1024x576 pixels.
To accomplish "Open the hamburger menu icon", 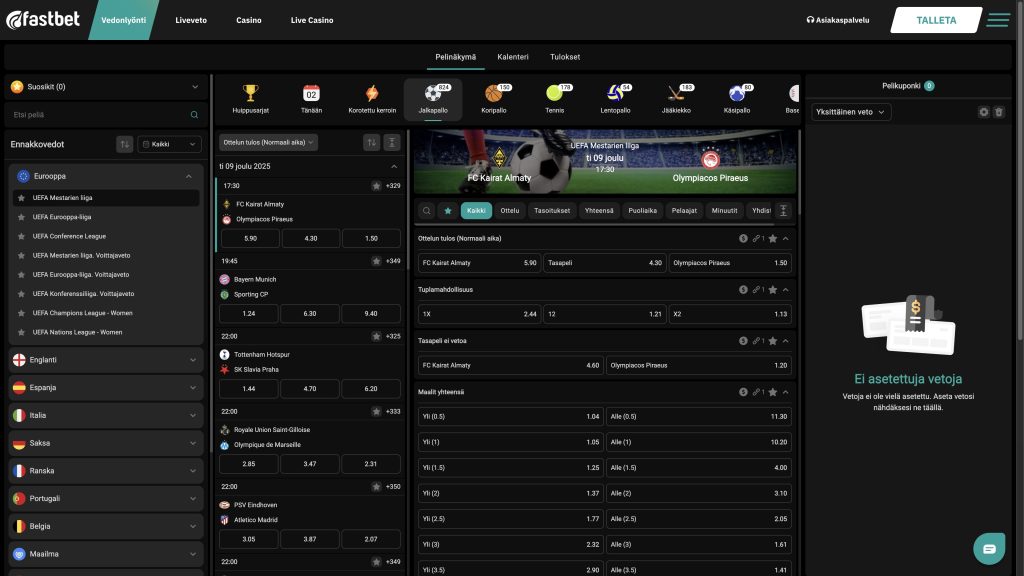I will point(998,20).
